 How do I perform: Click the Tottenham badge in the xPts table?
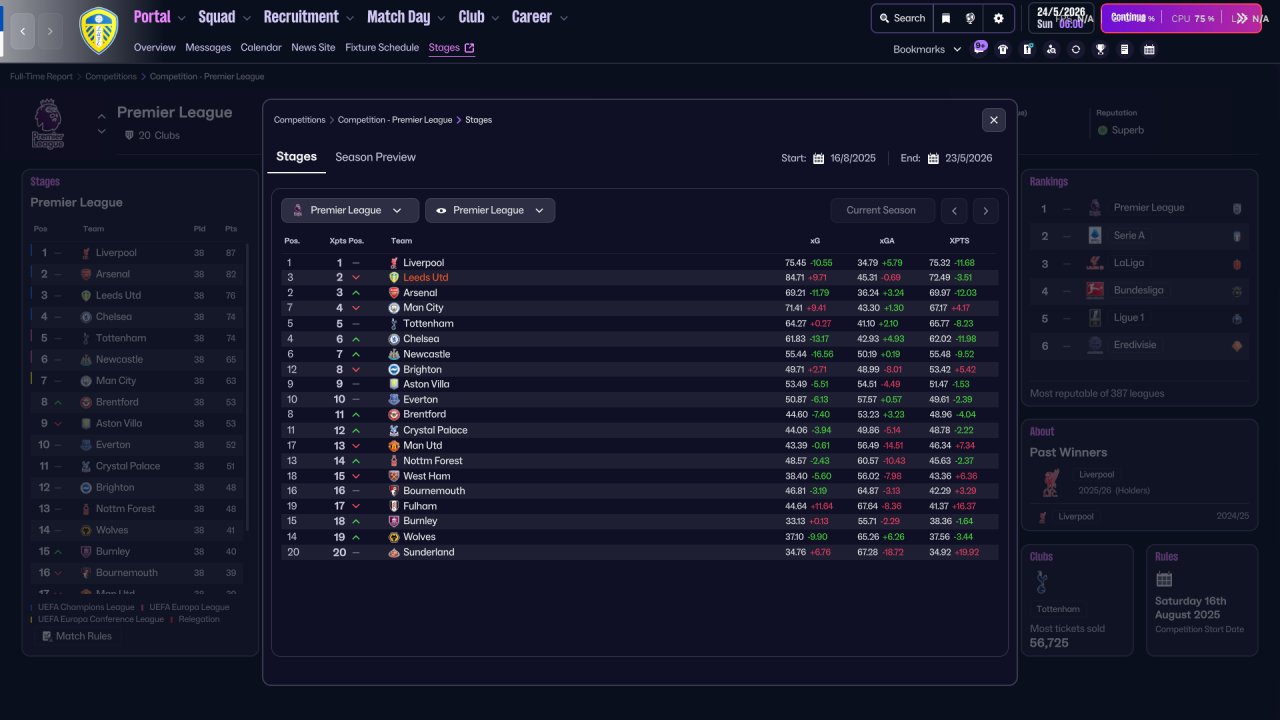pos(394,324)
